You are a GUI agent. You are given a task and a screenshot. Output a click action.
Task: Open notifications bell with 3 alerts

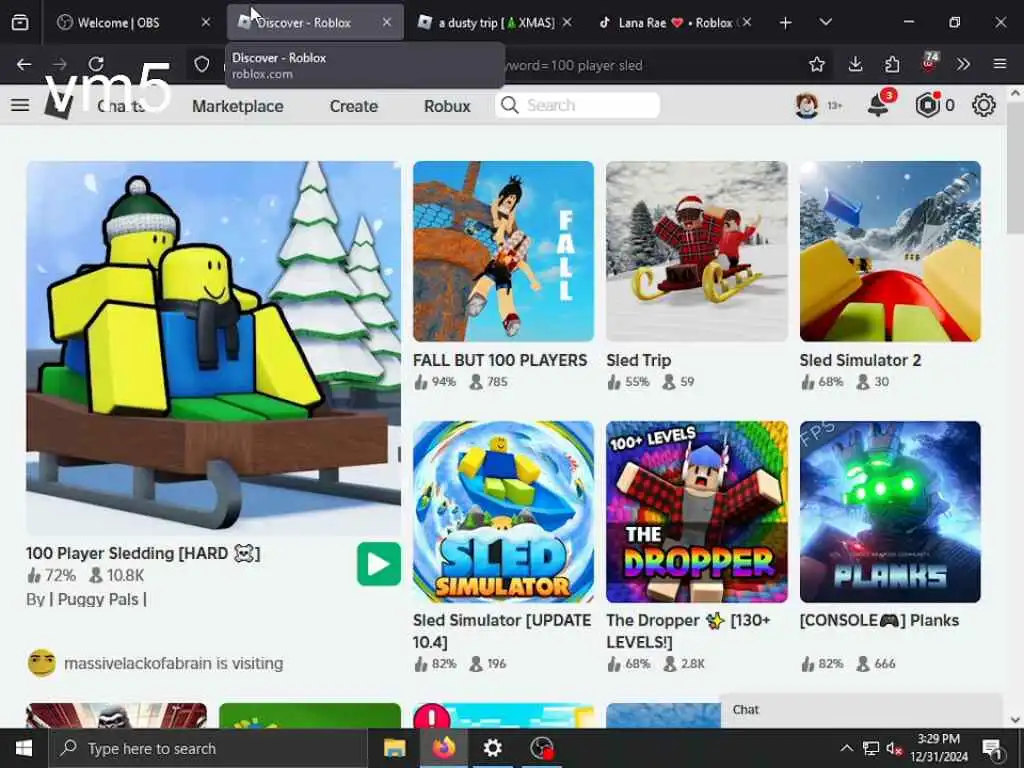point(879,104)
